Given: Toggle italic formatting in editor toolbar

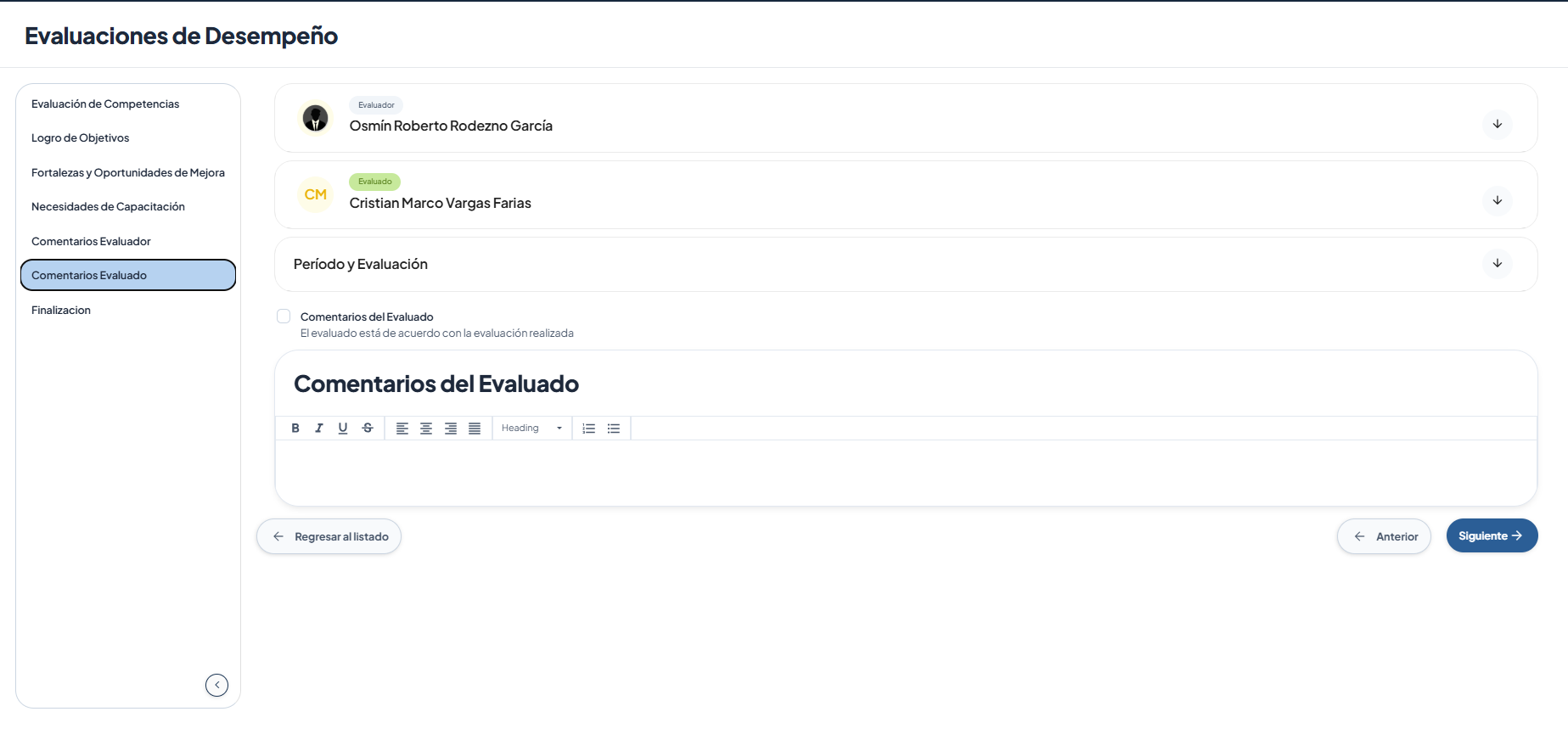Looking at the screenshot, I should point(319,429).
